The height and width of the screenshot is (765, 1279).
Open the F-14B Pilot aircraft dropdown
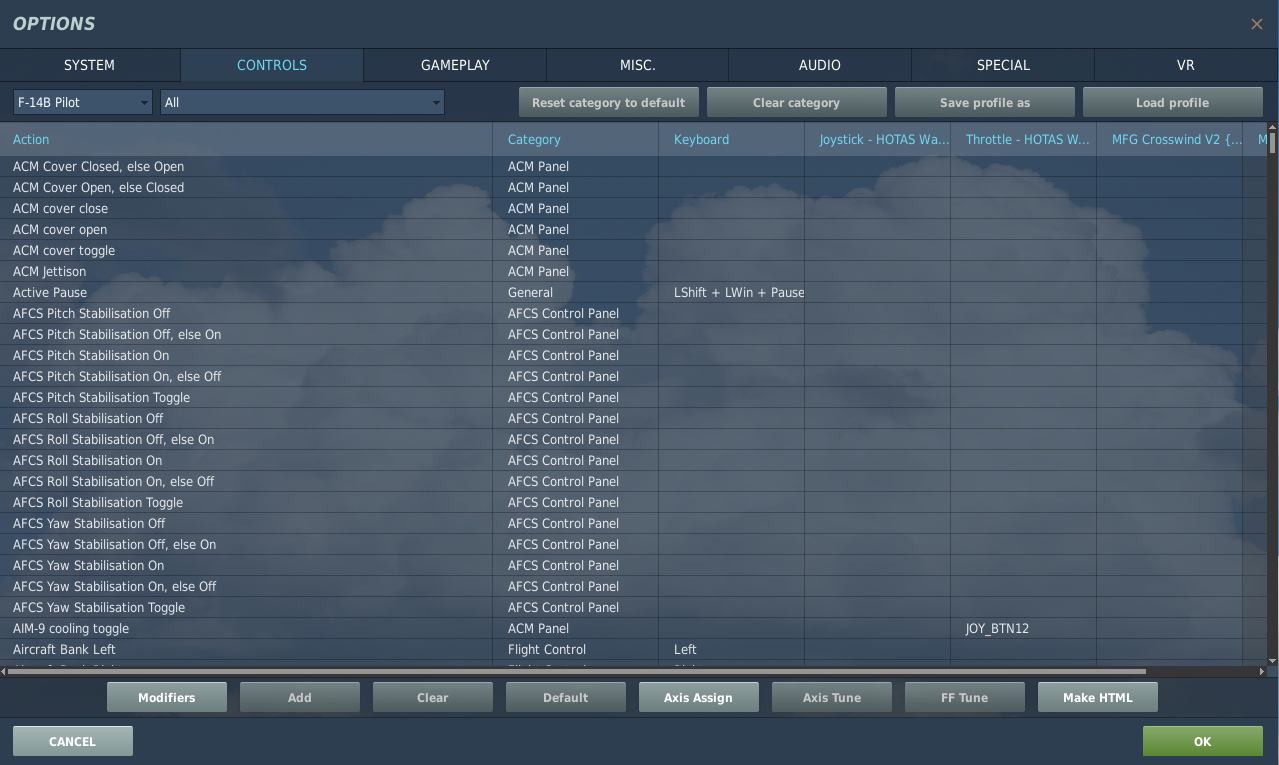pyautogui.click(x=82, y=102)
